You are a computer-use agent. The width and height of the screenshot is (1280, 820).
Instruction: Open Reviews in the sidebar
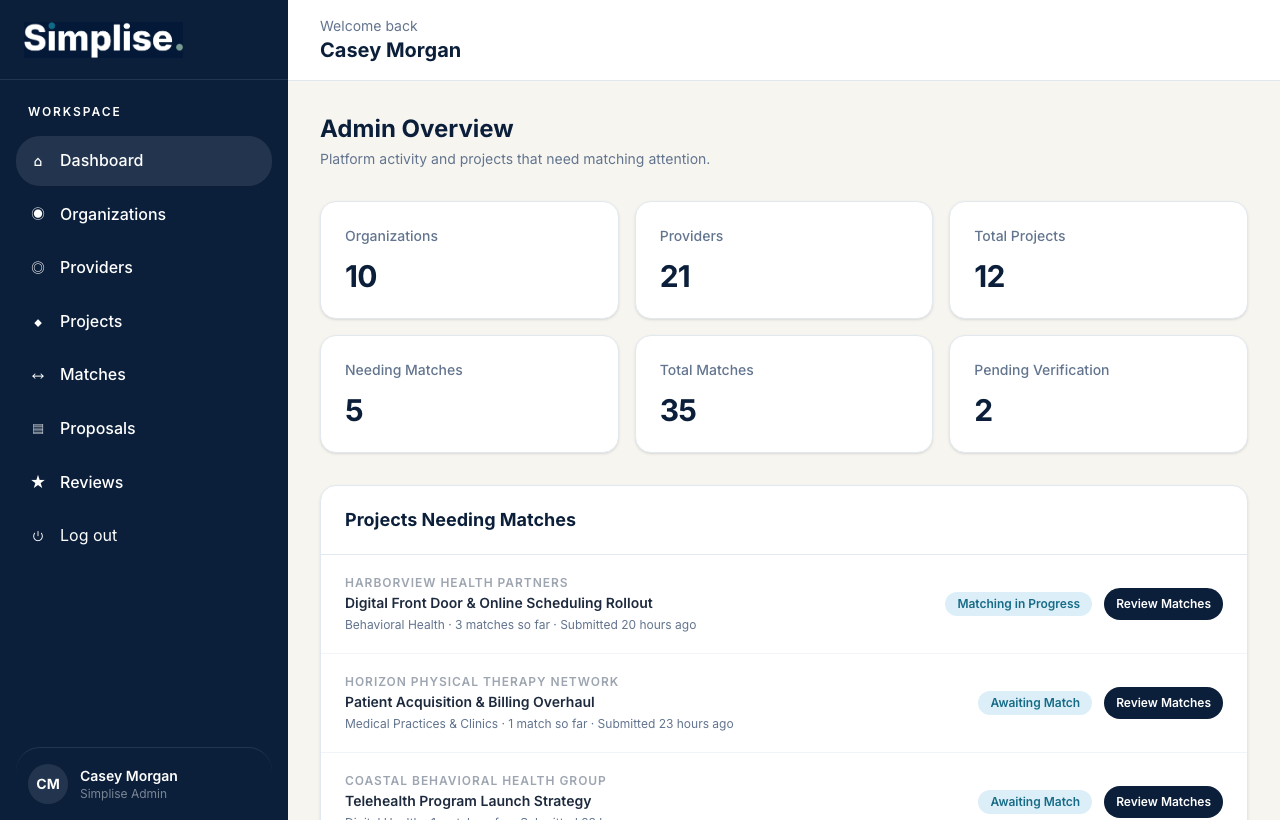click(144, 482)
